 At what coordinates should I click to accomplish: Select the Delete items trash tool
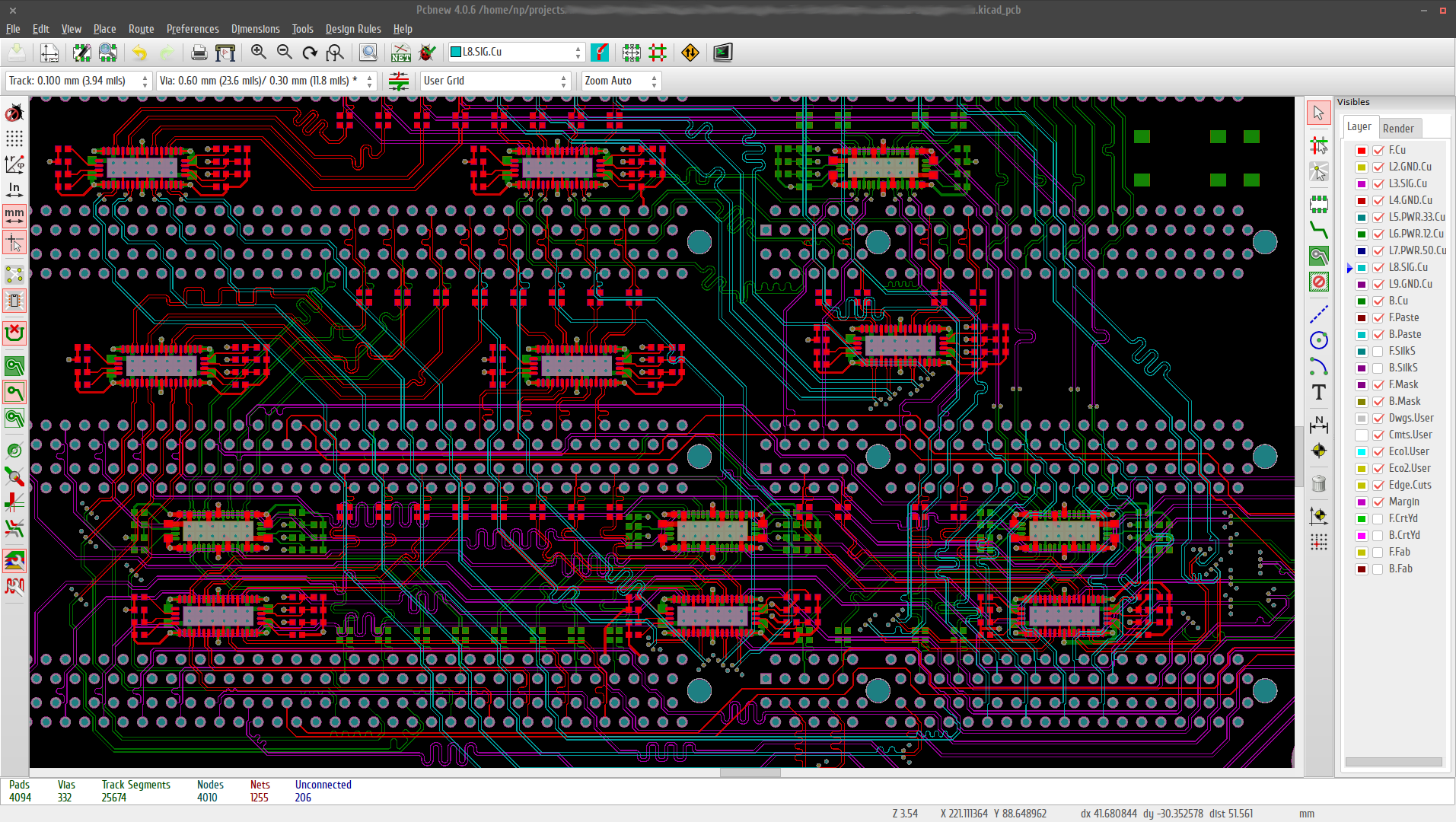1319,483
